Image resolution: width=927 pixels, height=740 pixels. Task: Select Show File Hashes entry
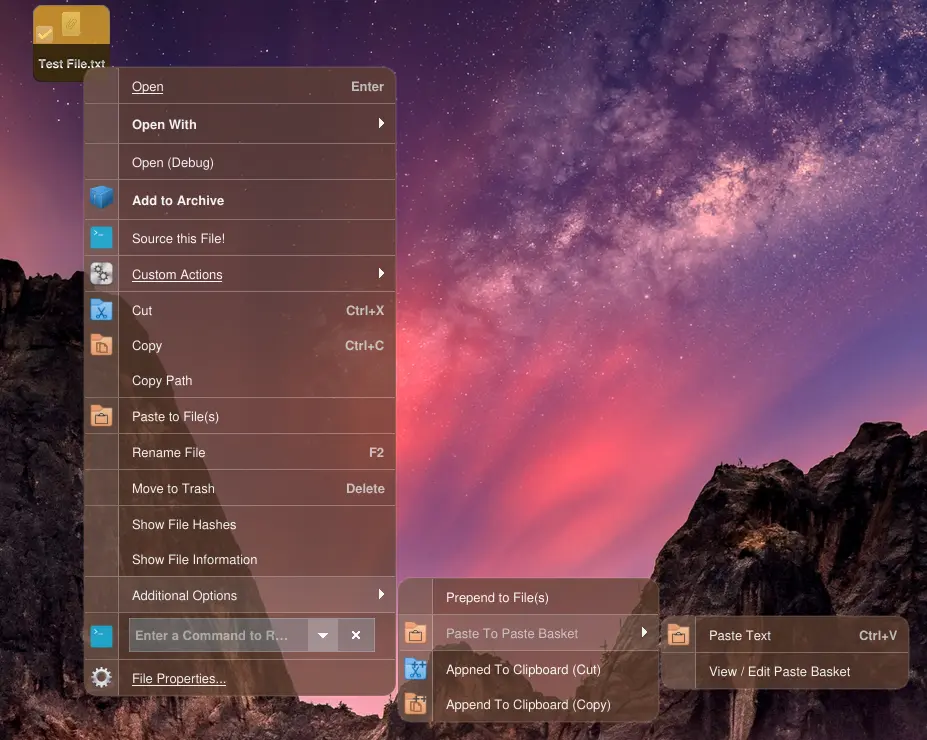tap(184, 524)
